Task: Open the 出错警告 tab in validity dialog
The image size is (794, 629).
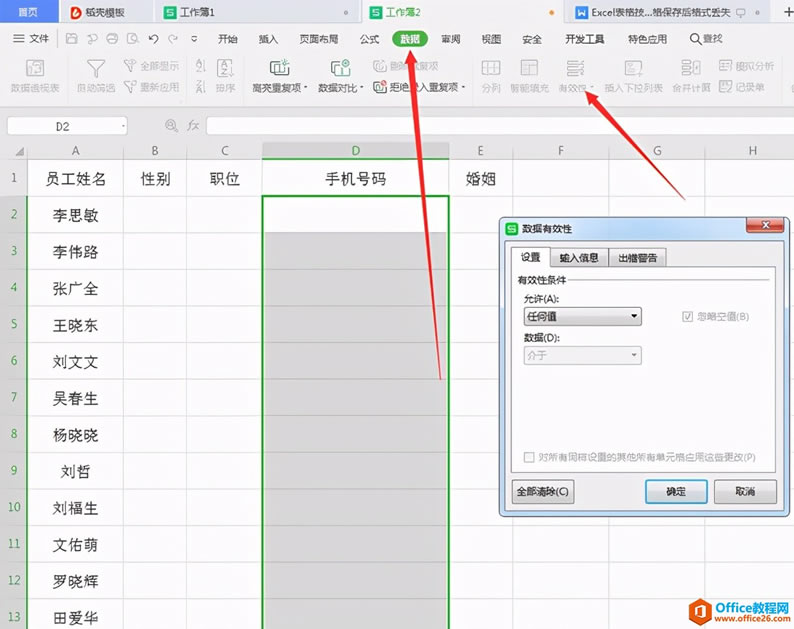Action: pos(638,258)
